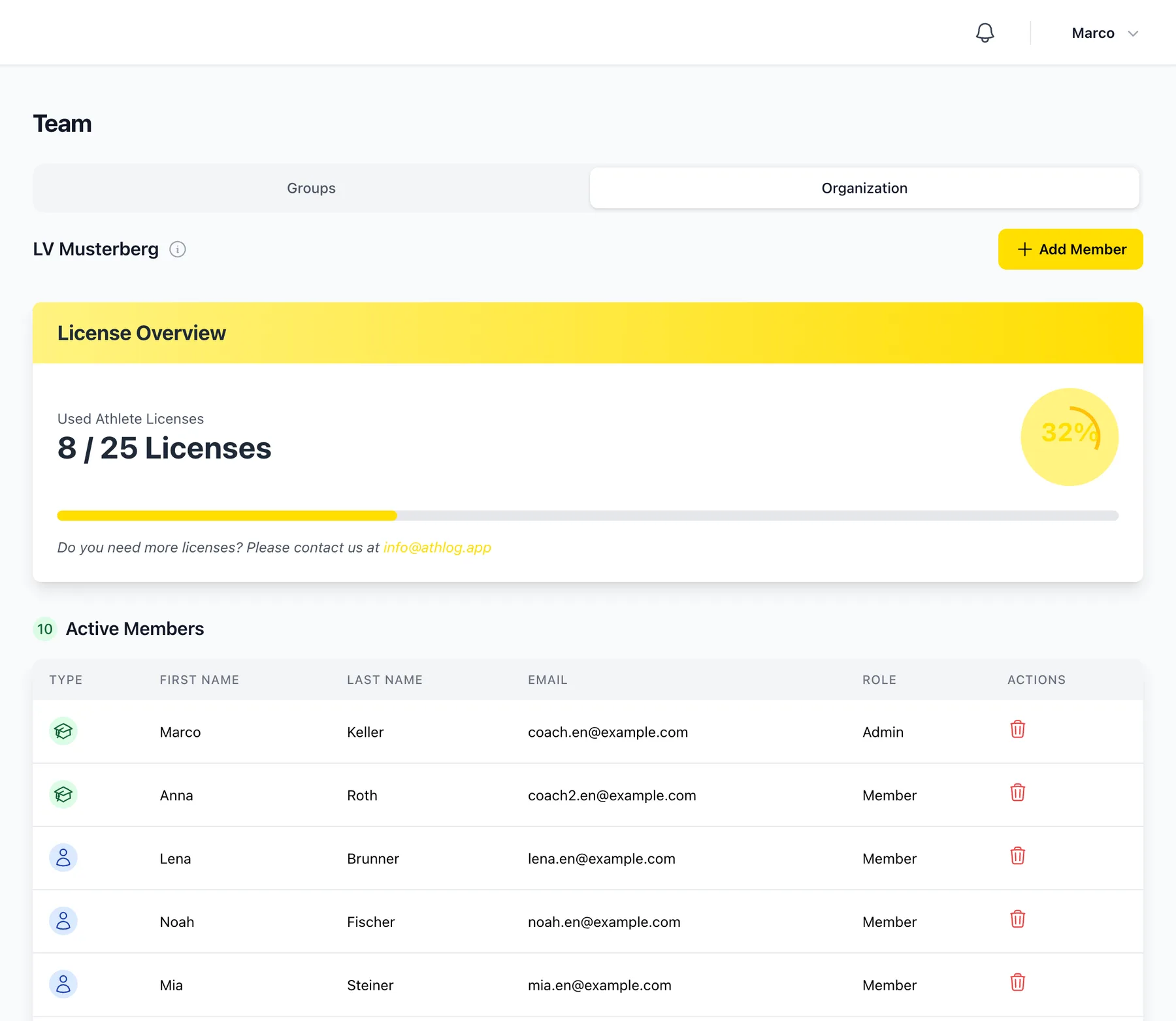
Task: Click the athlete type icon for Lena
Action: 63,858
